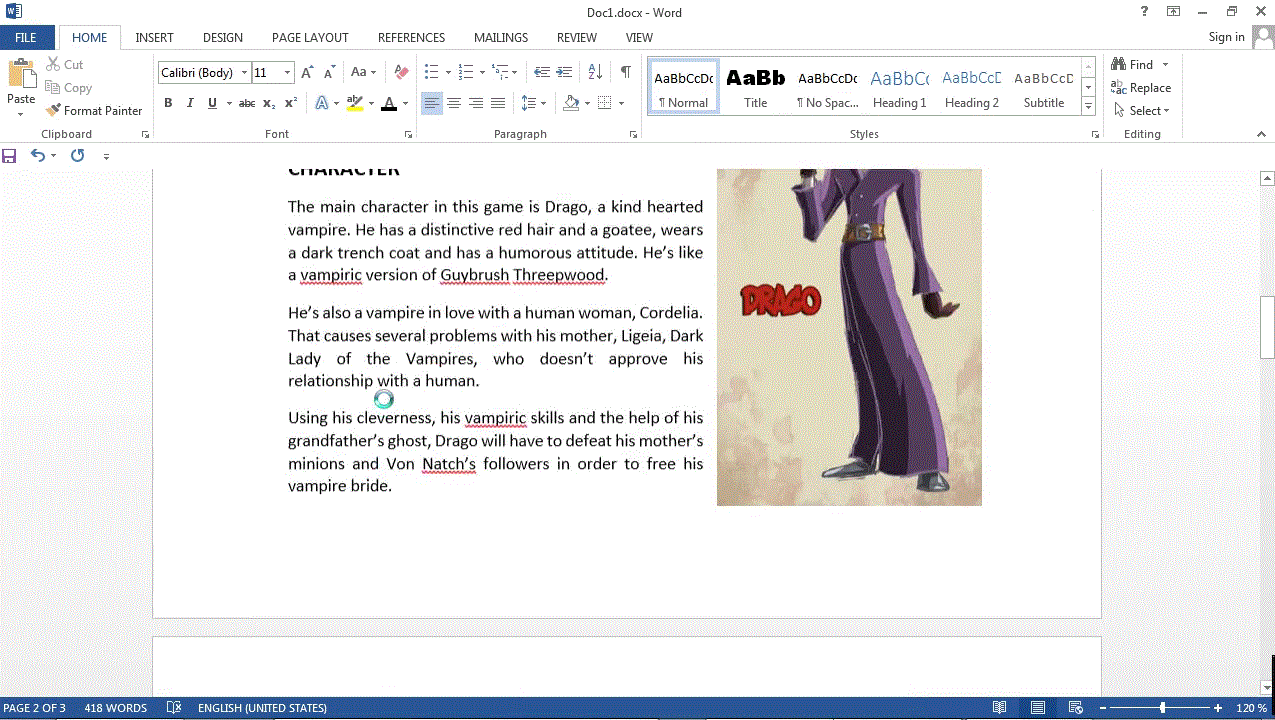Switch to the PAGE LAYOUT tab
The image size is (1275, 720).
coord(310,38)
